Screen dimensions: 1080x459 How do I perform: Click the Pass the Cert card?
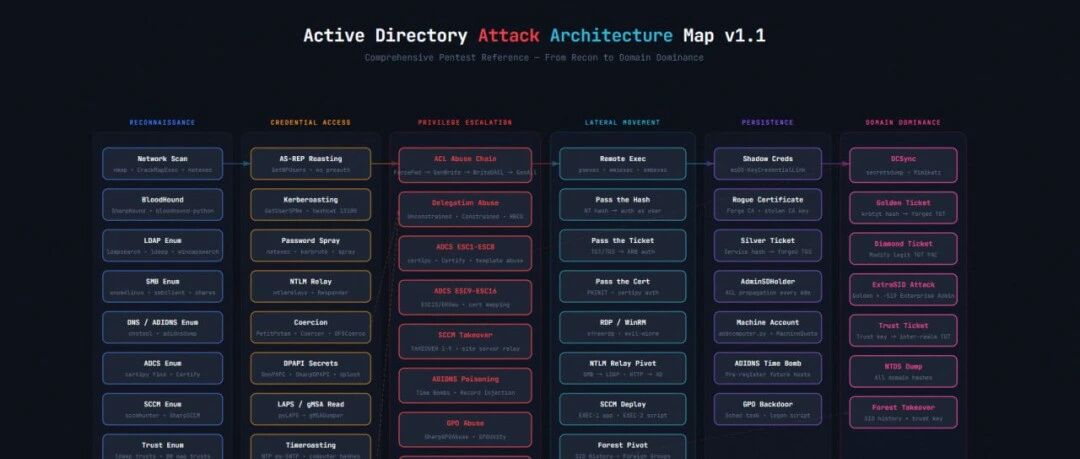tap(623, 287)
